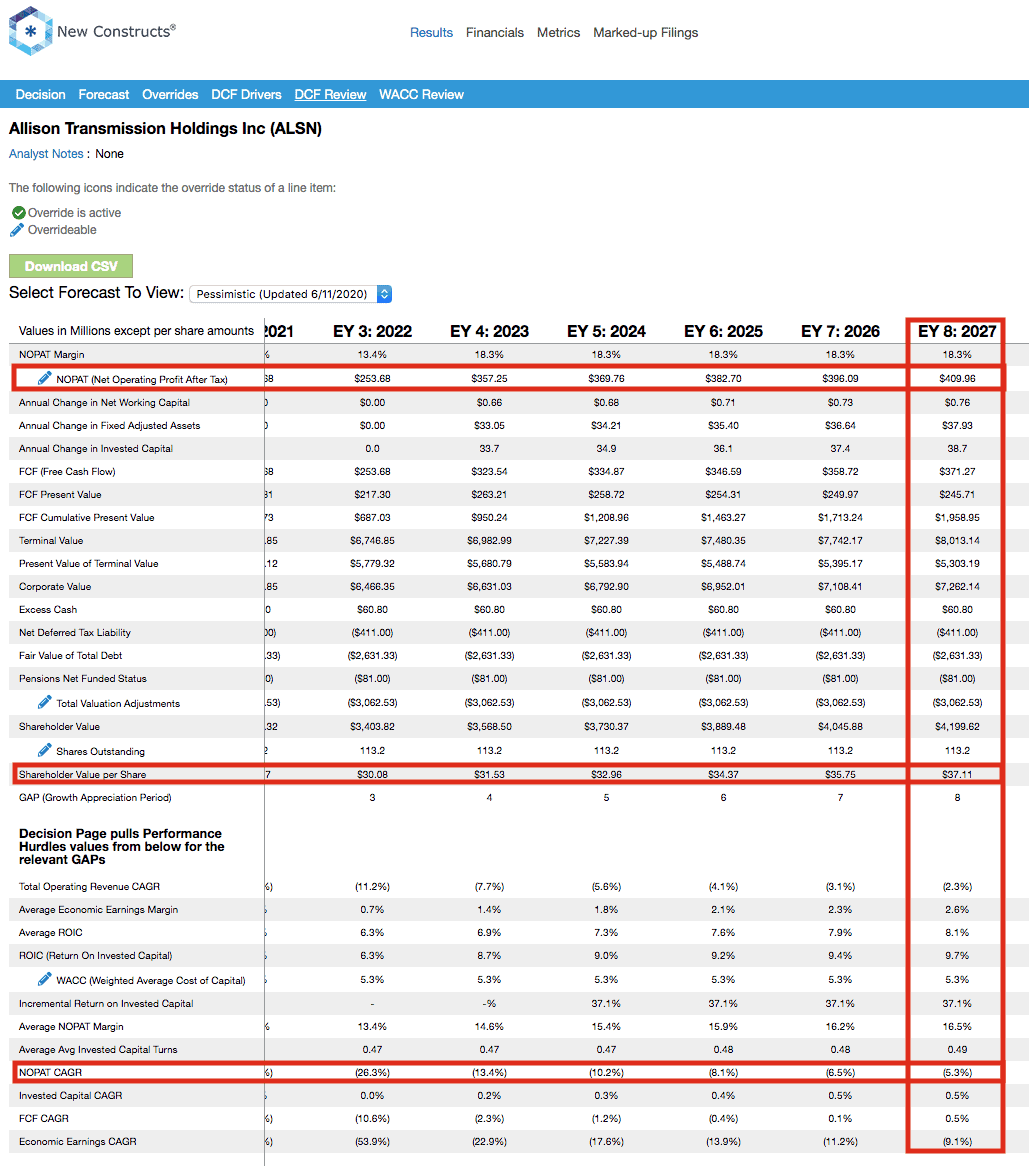Select the $30.08 per share value for 2022
The image size is (1029, 1166).
click(372, 774)
